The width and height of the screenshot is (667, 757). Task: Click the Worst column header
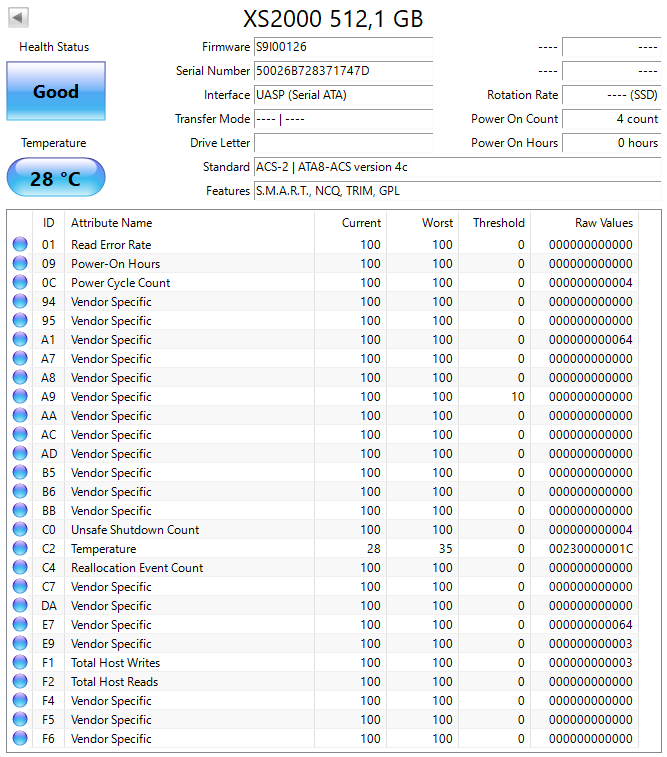[x=422, y=223]
